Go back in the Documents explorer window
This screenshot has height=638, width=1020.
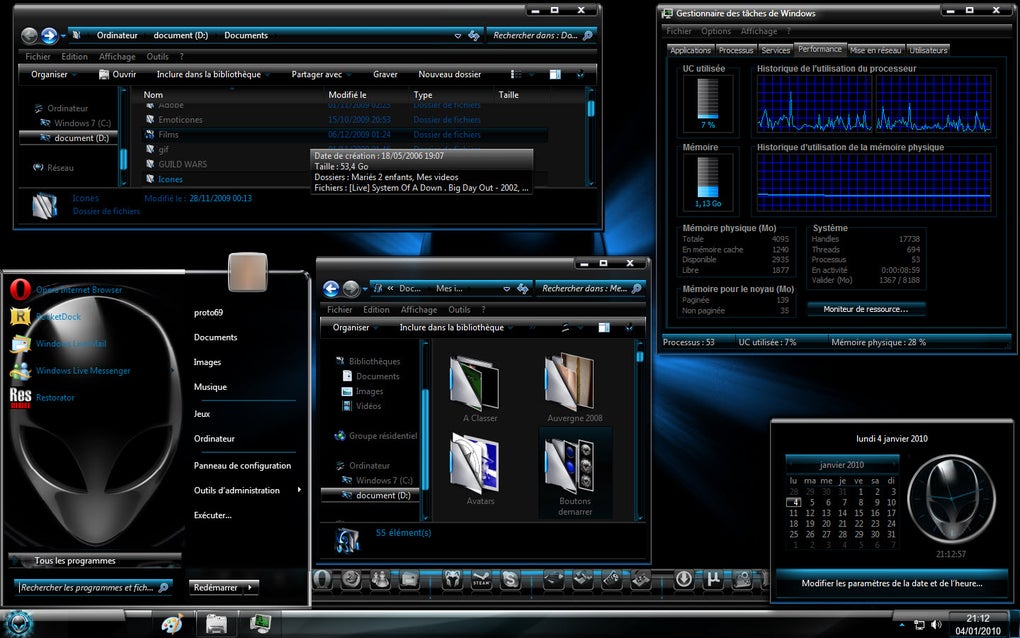(x=29, y=35)
